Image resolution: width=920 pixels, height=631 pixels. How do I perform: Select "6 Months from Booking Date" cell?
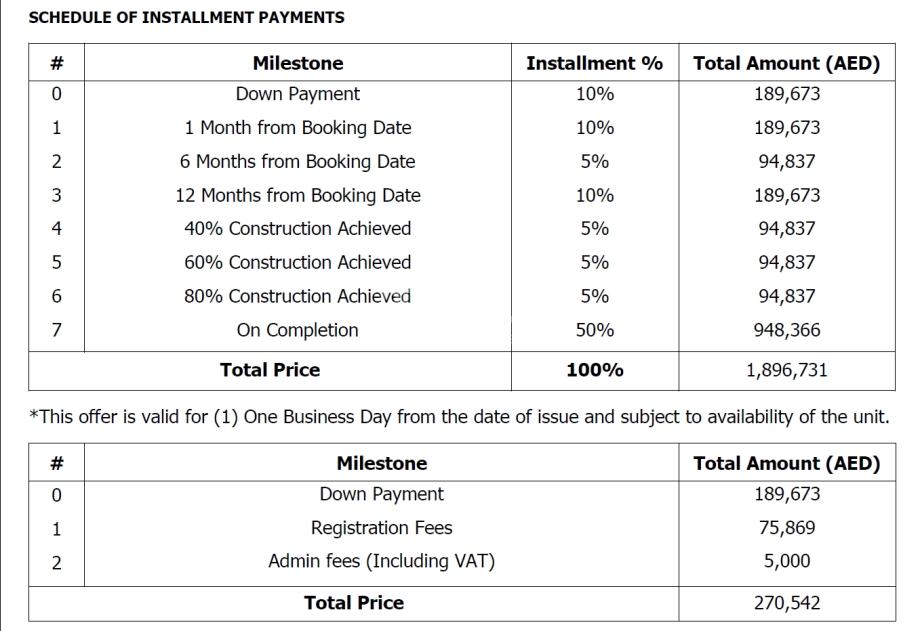(297, 161)
